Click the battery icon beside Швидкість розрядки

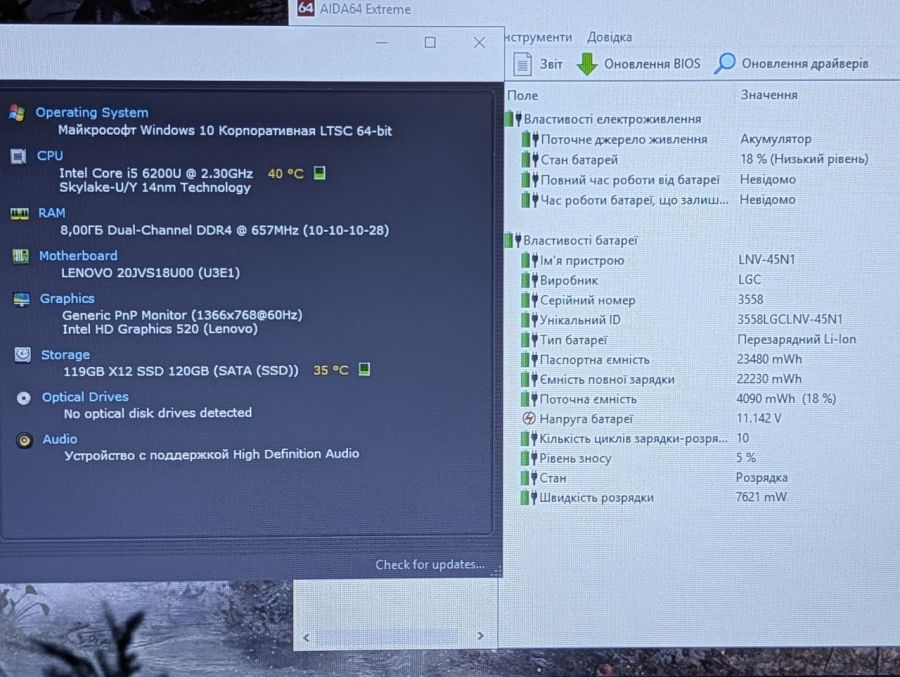(529, 497)
